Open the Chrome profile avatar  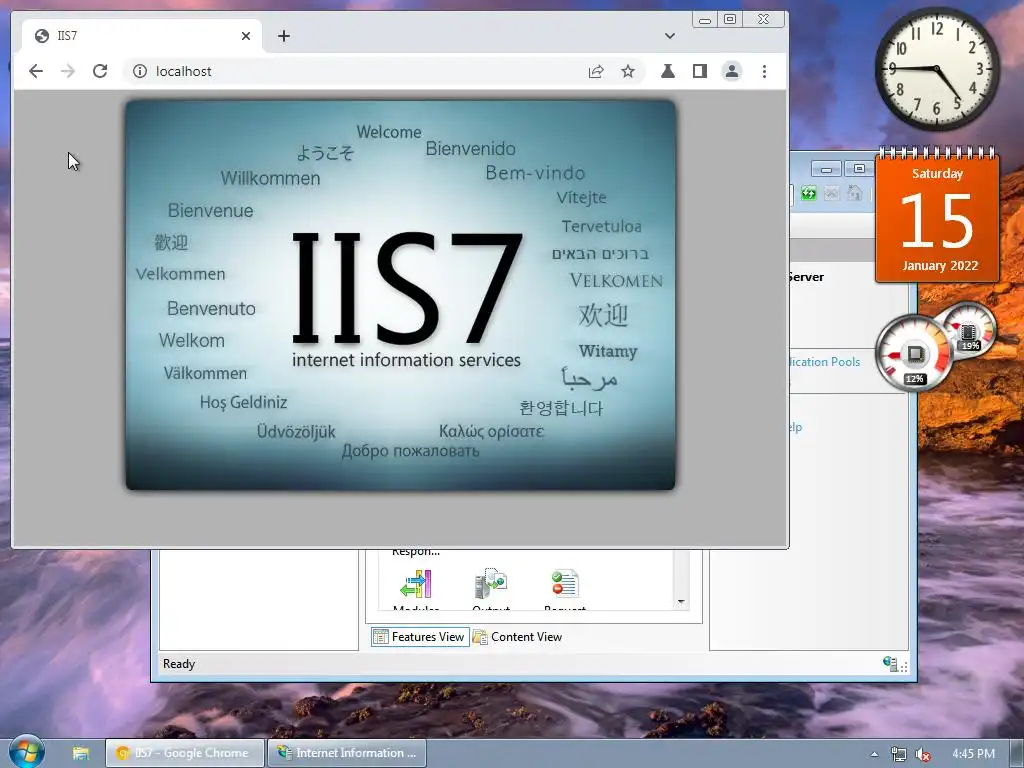[731, 71]
